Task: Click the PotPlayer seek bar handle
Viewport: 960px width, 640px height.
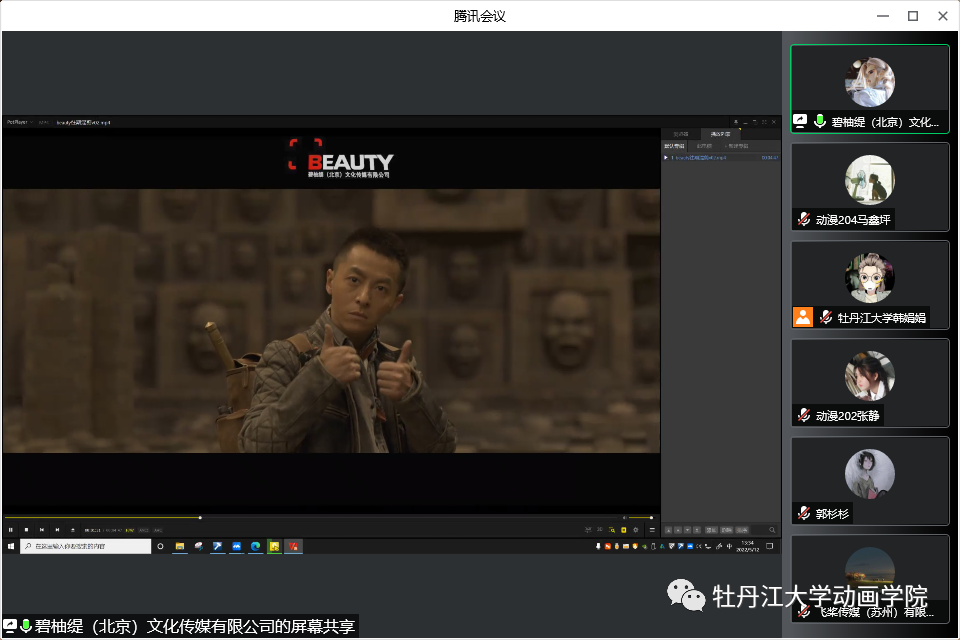Action: tap(200, 518)
